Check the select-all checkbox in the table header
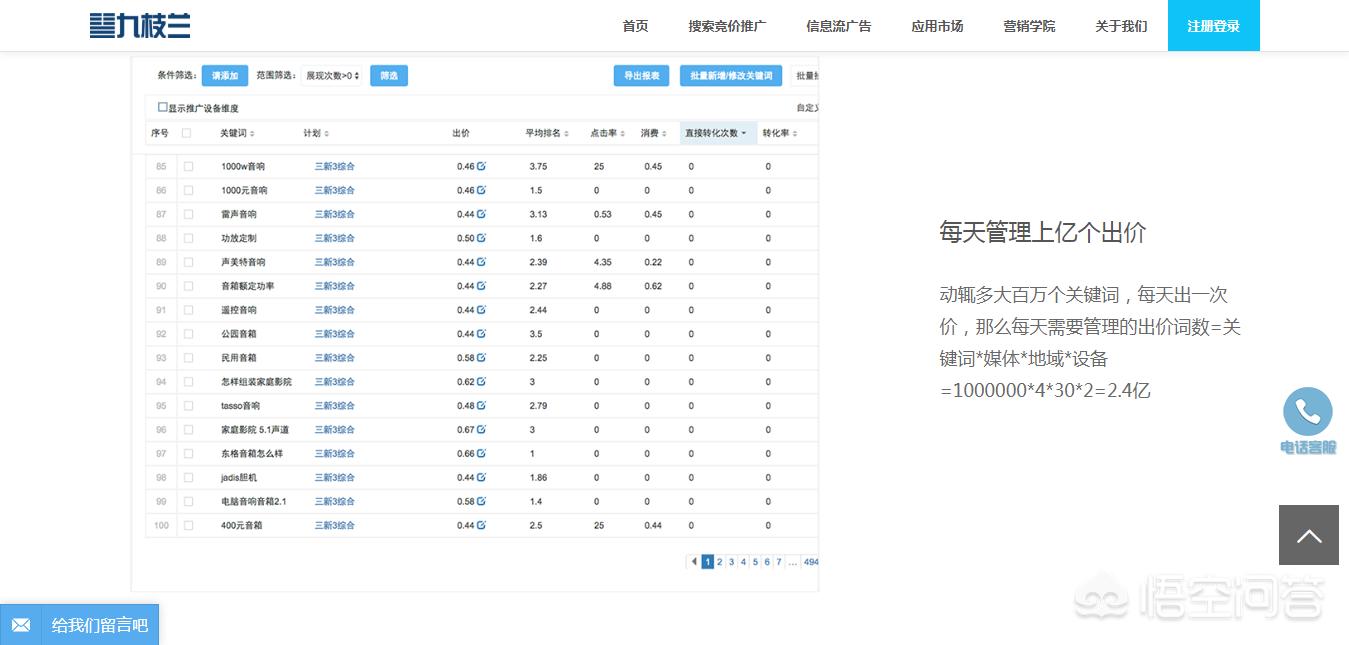 coord(189,132)
